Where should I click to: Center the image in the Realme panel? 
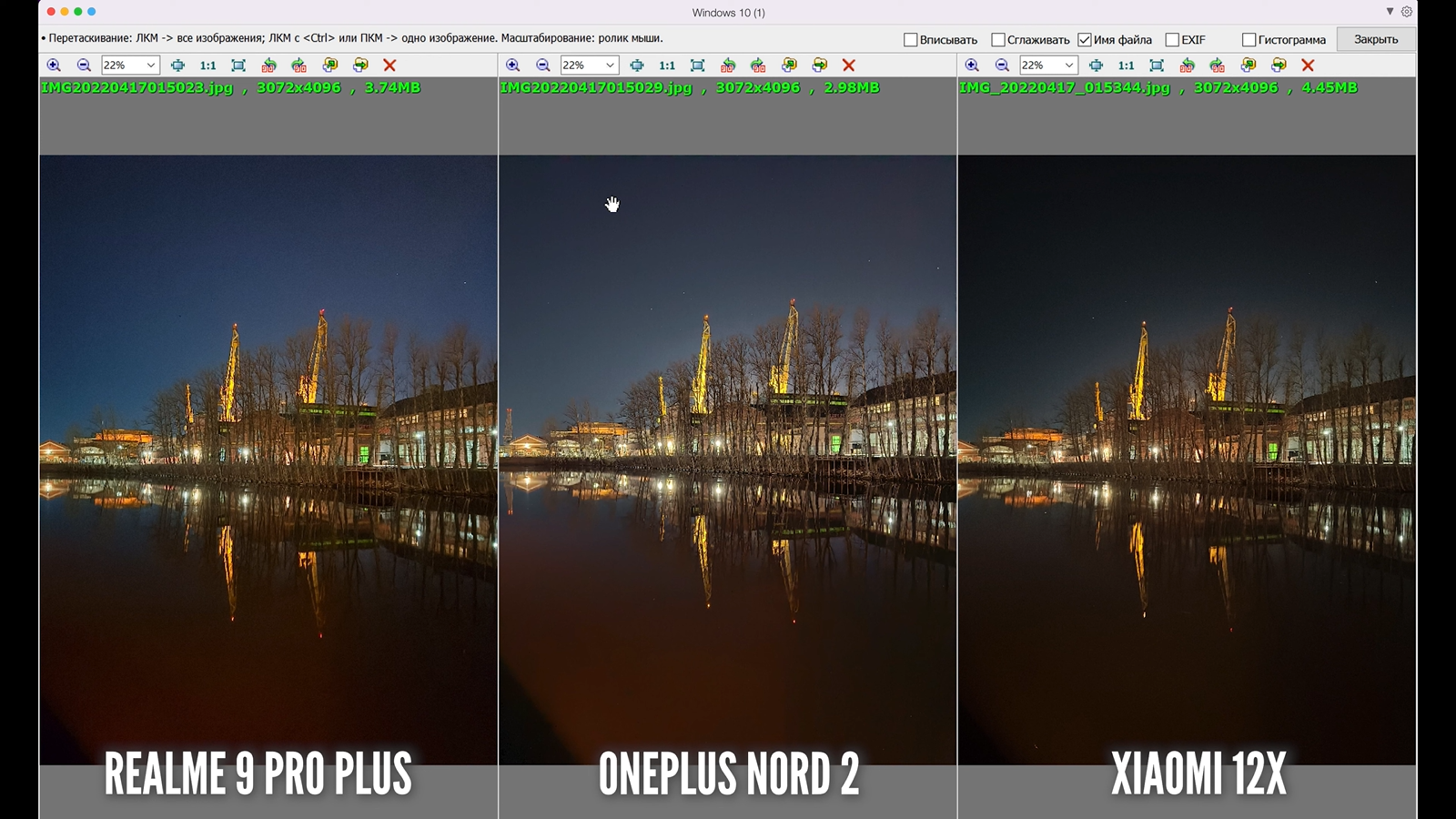click(177, 66)
